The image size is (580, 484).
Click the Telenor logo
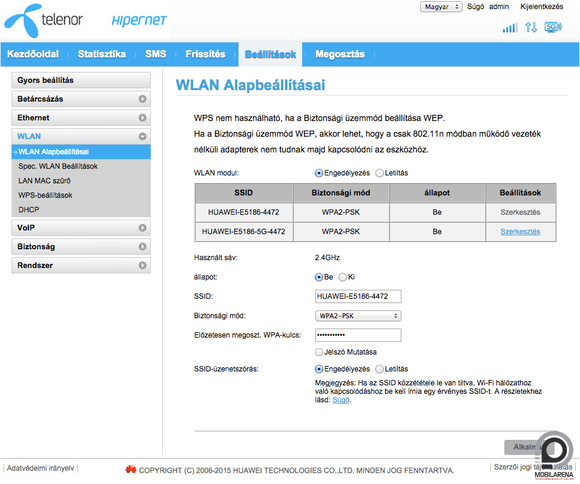[x=44, y=21]
